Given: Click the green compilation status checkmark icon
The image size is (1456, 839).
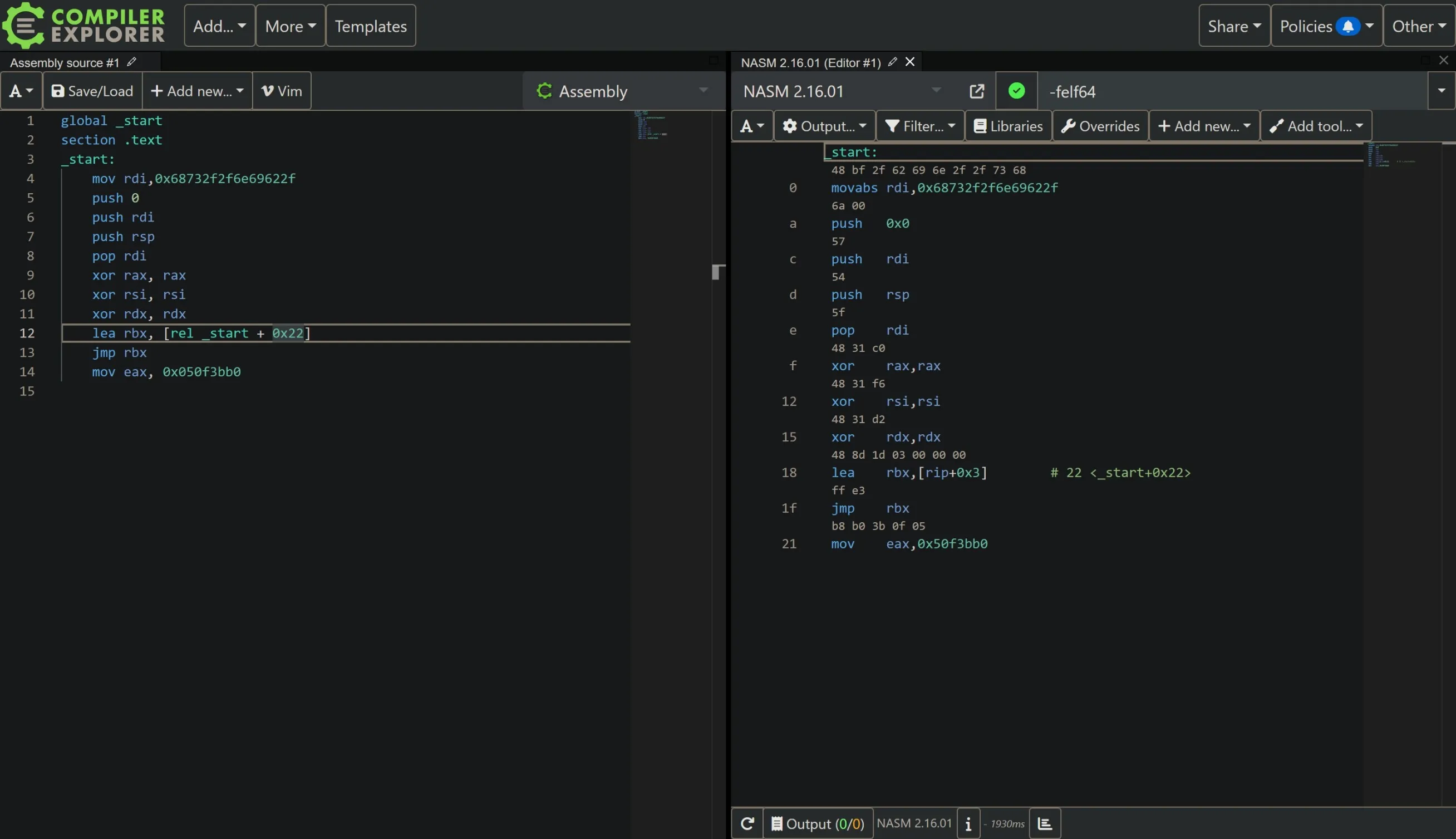Looking at the screenshot, I should pyautogui.click(x=1016, y=91).
